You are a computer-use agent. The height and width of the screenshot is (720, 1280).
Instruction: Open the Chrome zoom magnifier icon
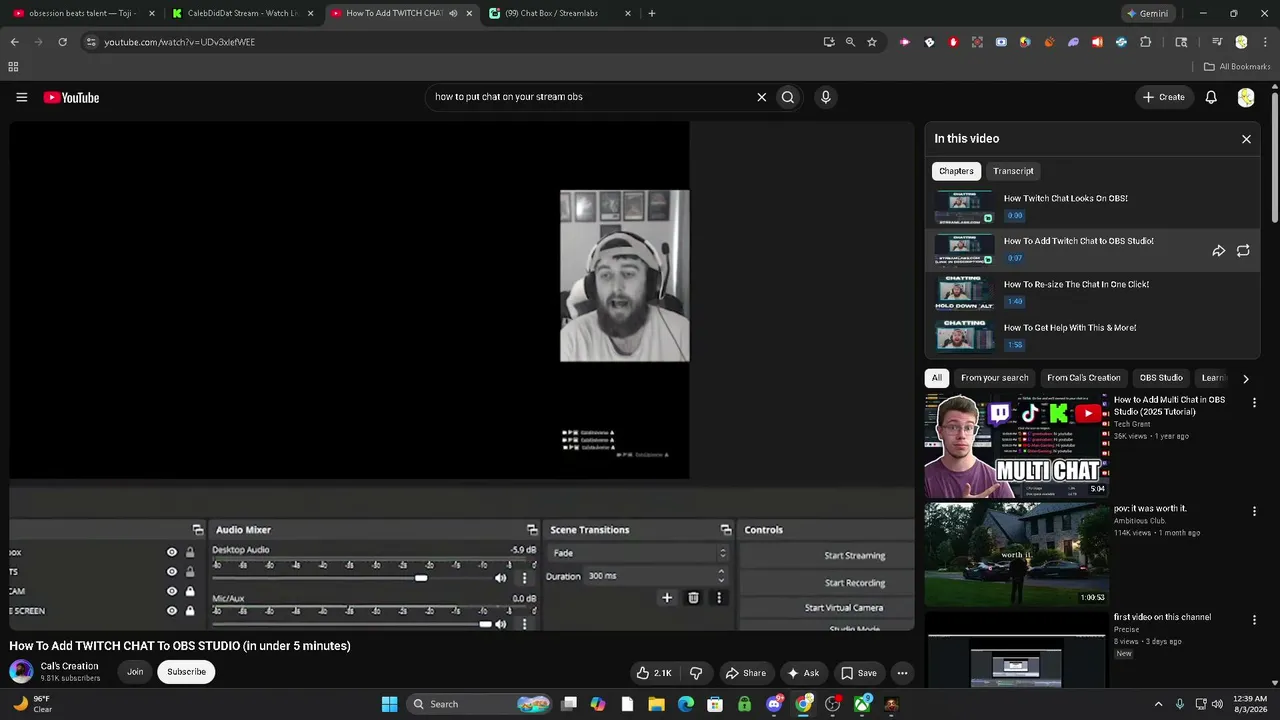pos(850,42)
